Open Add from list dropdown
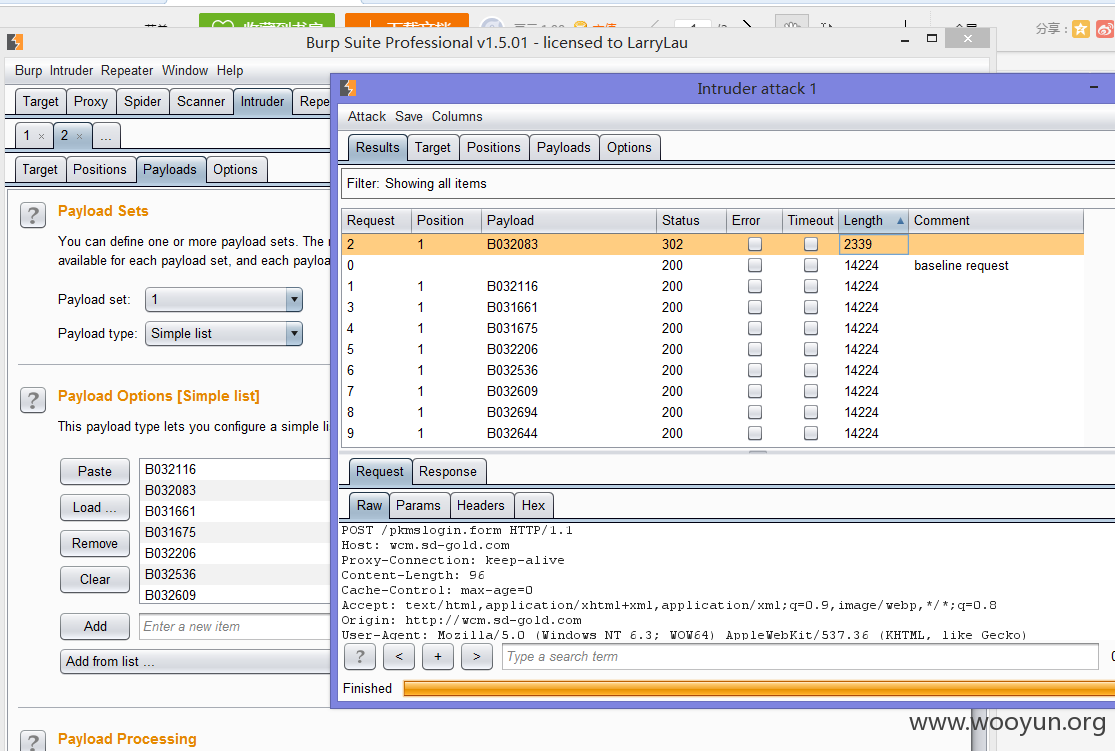This screenshot has height=751, width=1115. pos(196,661)
